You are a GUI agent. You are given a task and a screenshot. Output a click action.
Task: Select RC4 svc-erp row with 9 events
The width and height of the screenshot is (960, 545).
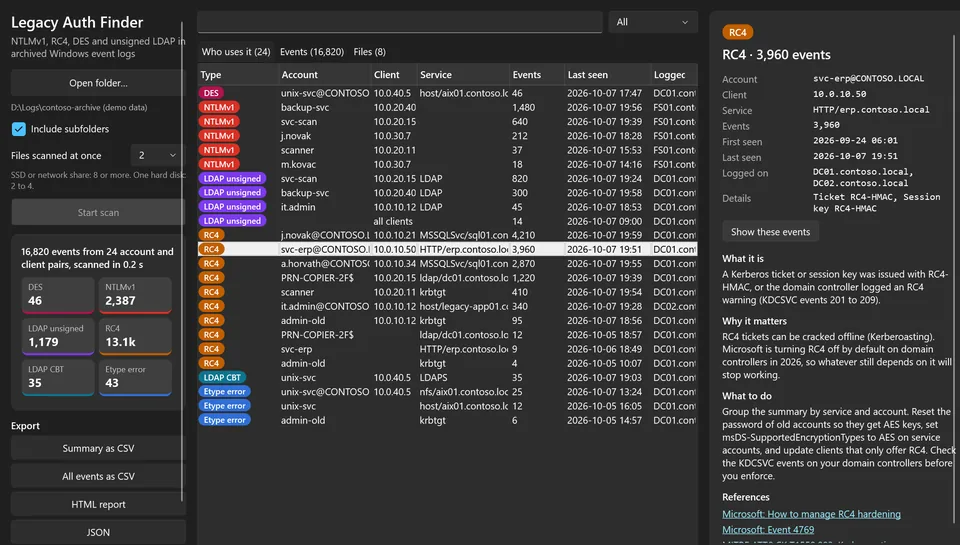point(448,349)
